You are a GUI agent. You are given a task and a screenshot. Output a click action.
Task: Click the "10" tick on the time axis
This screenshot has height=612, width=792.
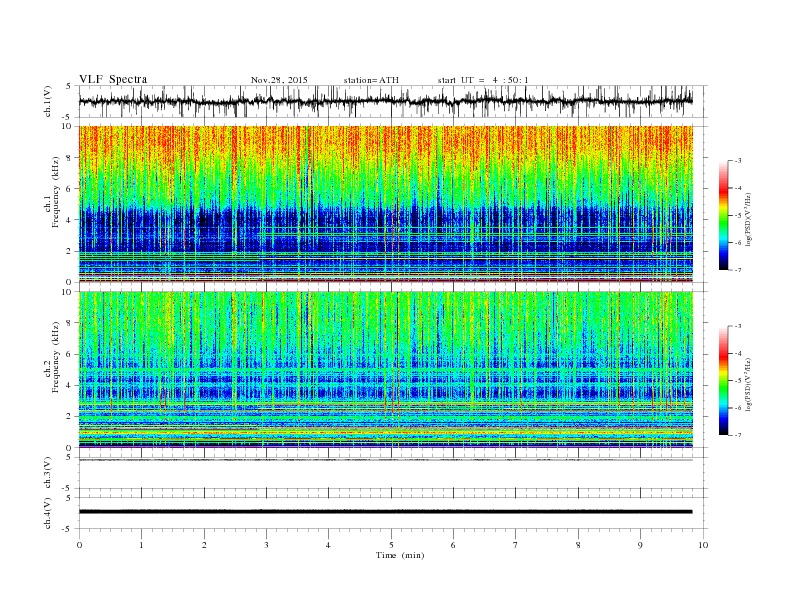pyautogui.click(x=703, y=545)
